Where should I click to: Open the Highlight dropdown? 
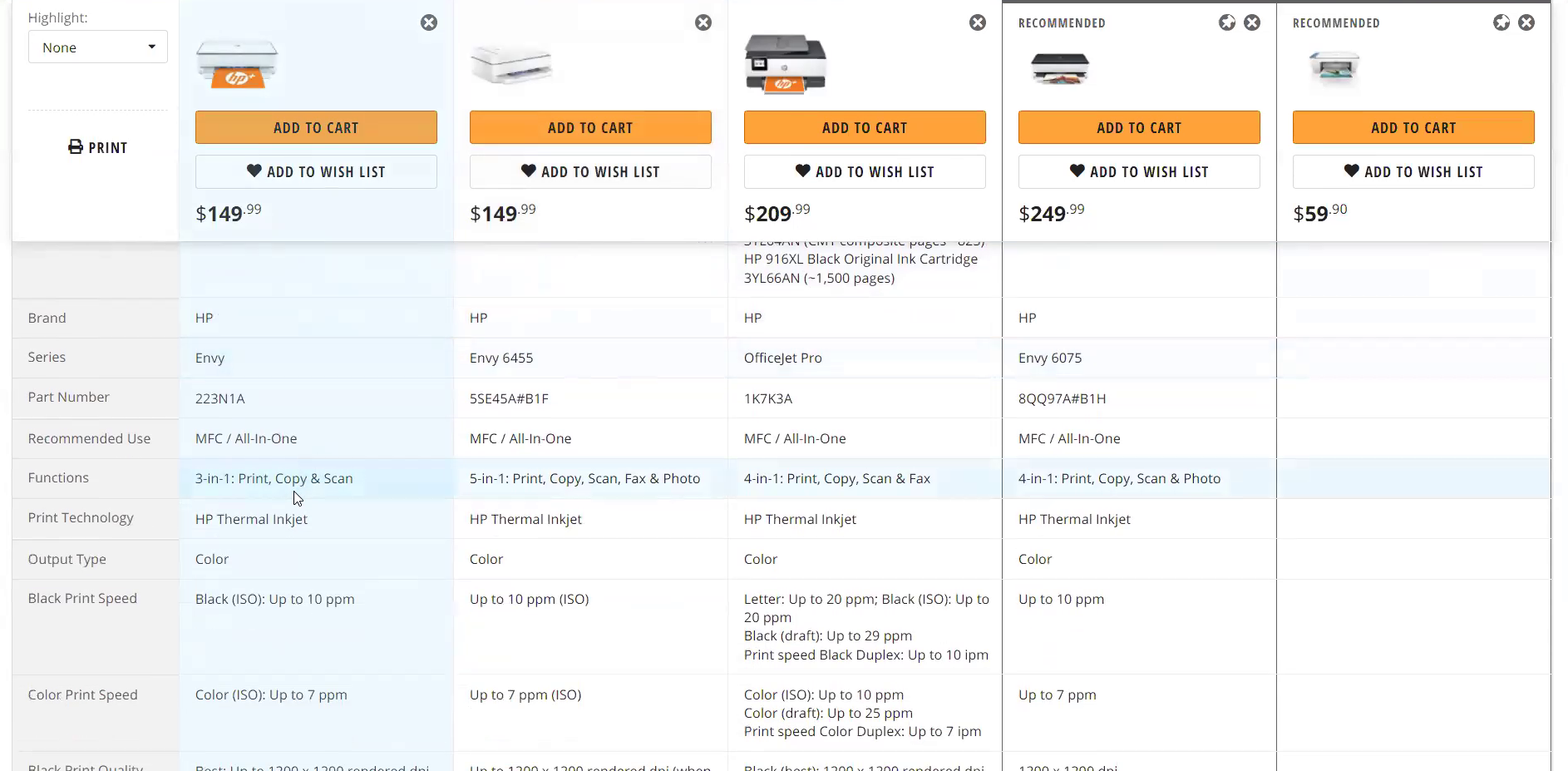point(97,47)
